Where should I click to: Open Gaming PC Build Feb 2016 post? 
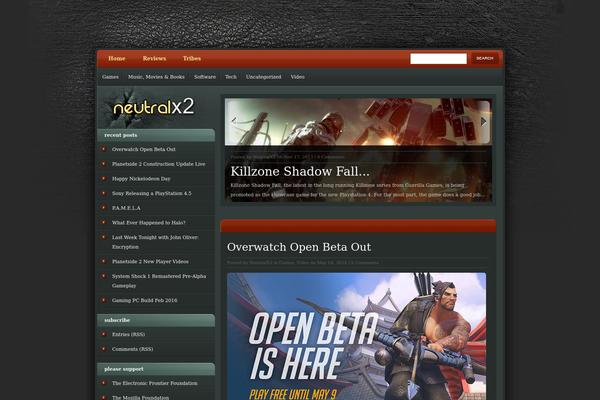point(144,300)
